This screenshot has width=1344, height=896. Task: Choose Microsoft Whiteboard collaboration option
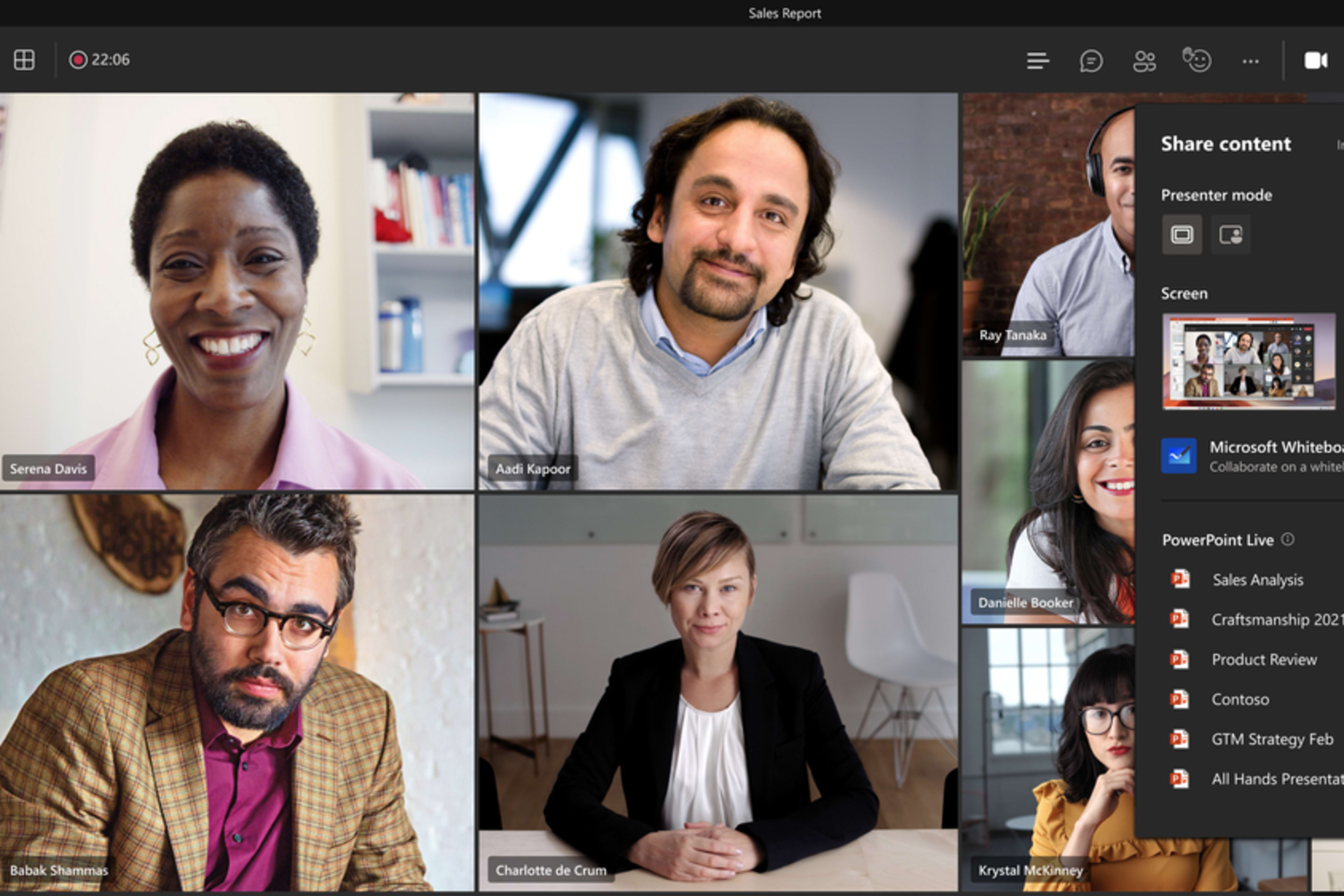pyautogui.click(x=1253, y=455)
